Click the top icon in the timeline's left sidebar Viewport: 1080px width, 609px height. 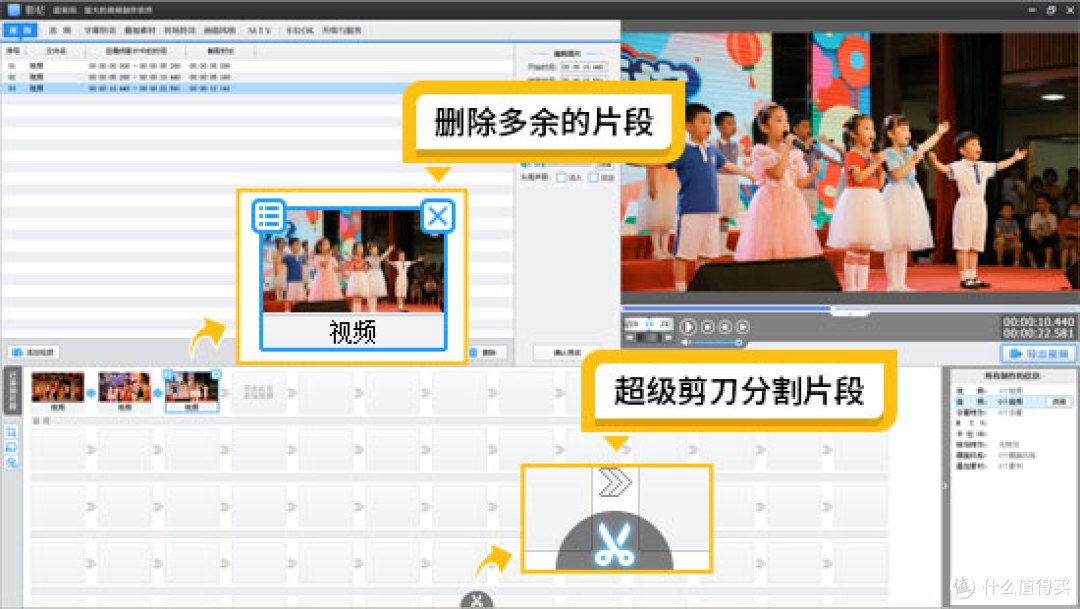click(x=11, y=432)
